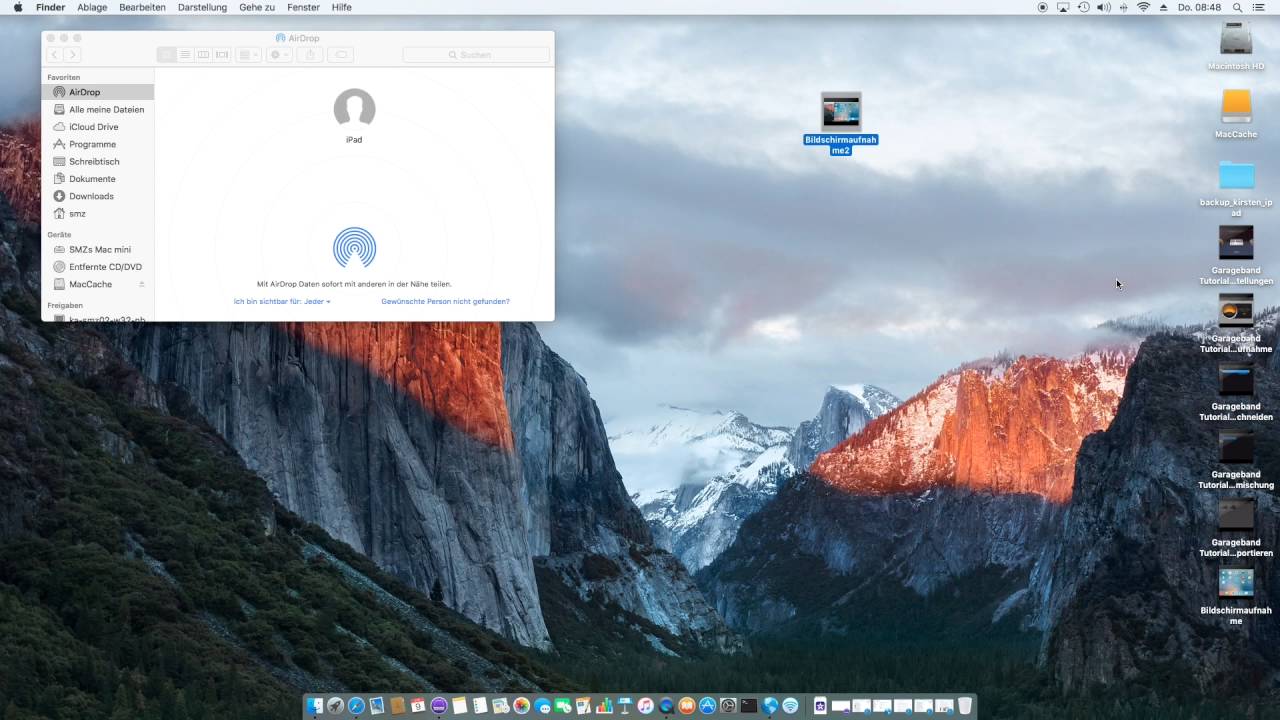Open Spotlight search
Viewport: 1280px width, 720px height.
(1237, 7)
